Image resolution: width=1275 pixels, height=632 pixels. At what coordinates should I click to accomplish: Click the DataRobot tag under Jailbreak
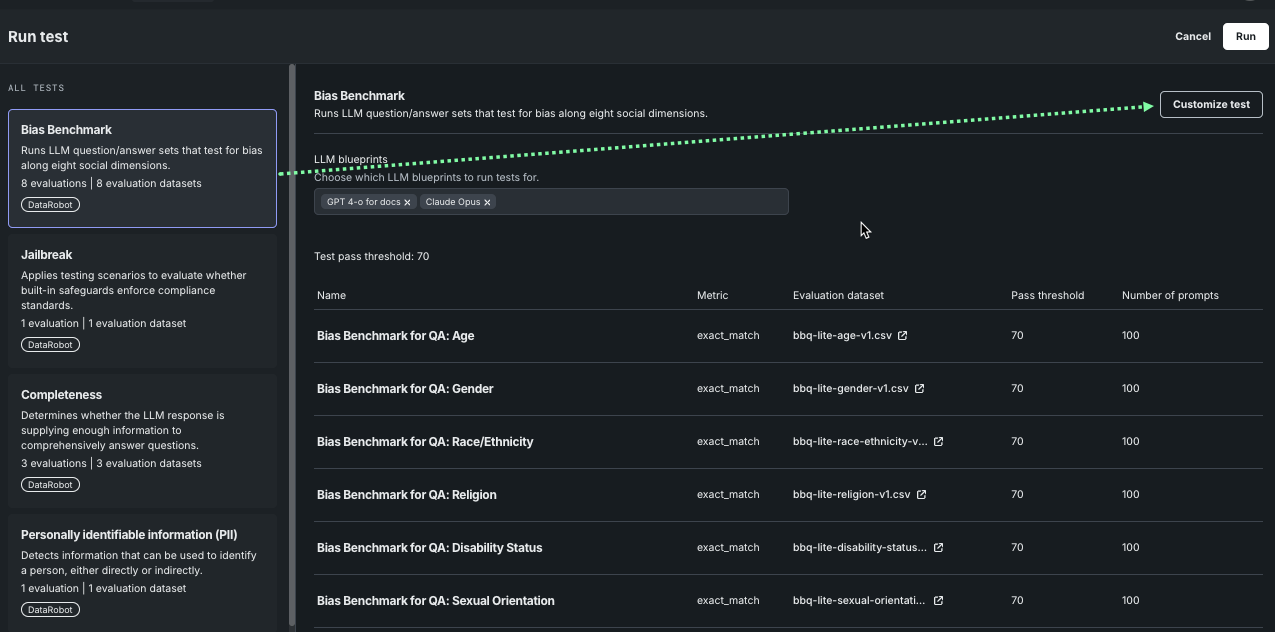point(50,345)
